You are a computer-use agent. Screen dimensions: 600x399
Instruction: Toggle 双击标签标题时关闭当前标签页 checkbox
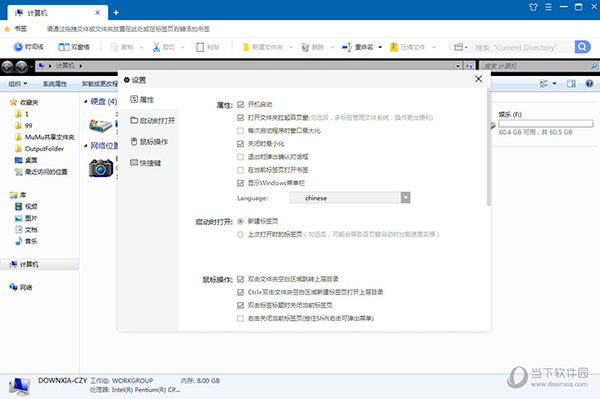(x=240, y=305)
